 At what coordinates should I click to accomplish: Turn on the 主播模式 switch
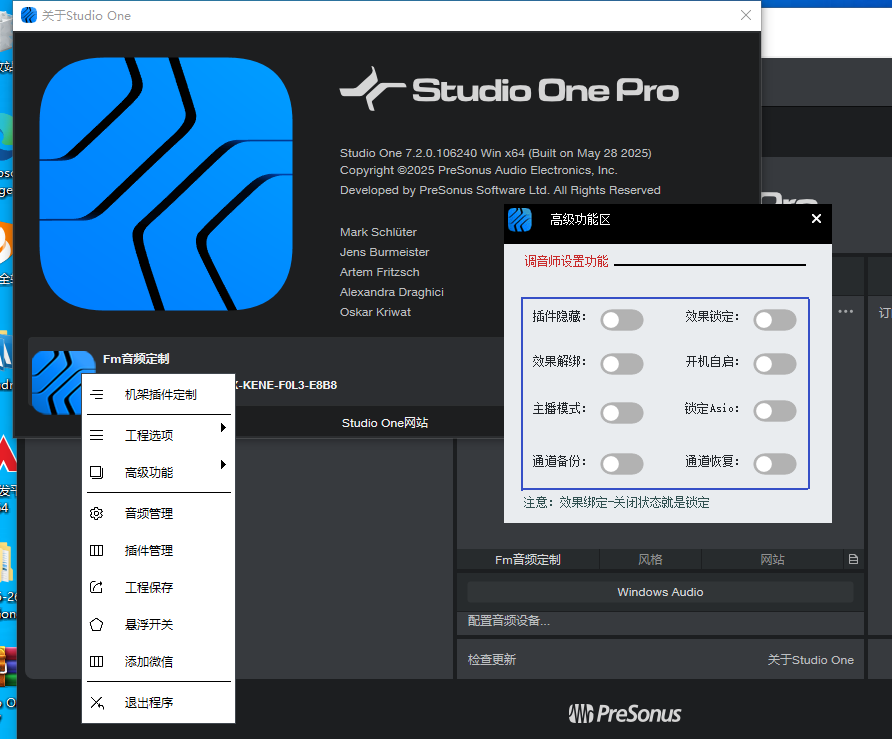(622, 412)
